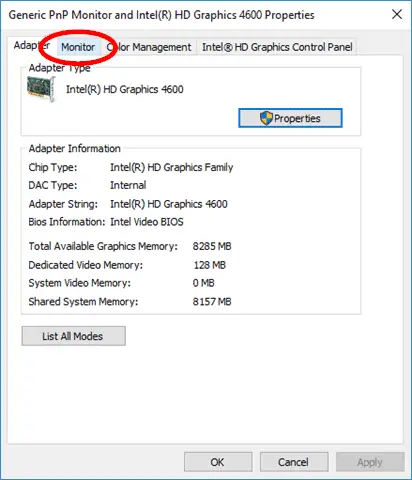The width and height of the screenshot is (412, 480).
Task: Click the Dedicated Video Memory label
Action: tap(86, 265)
